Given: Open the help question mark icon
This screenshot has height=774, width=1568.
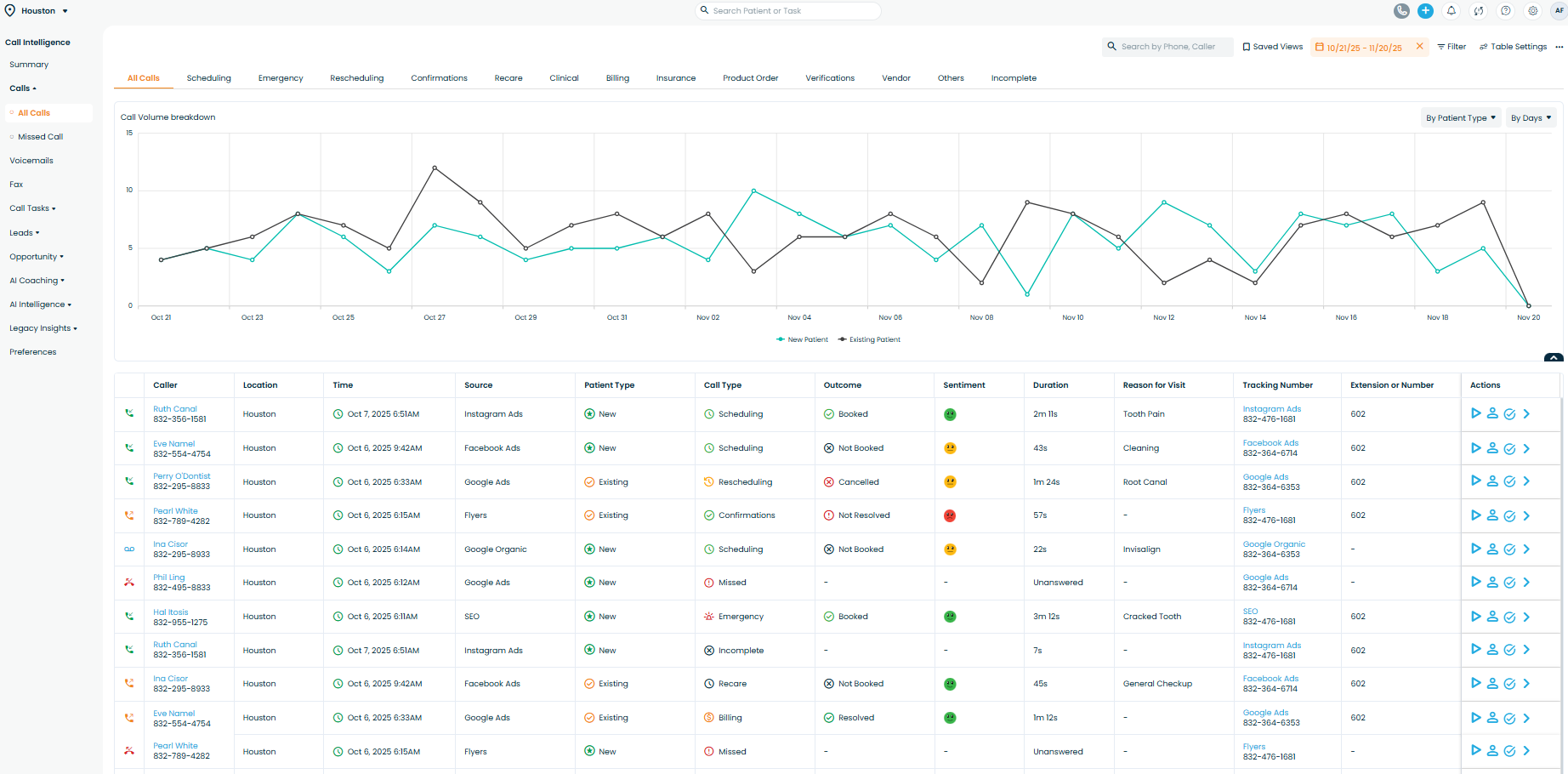Looking at the screenshot, I should pos(1506,11).
